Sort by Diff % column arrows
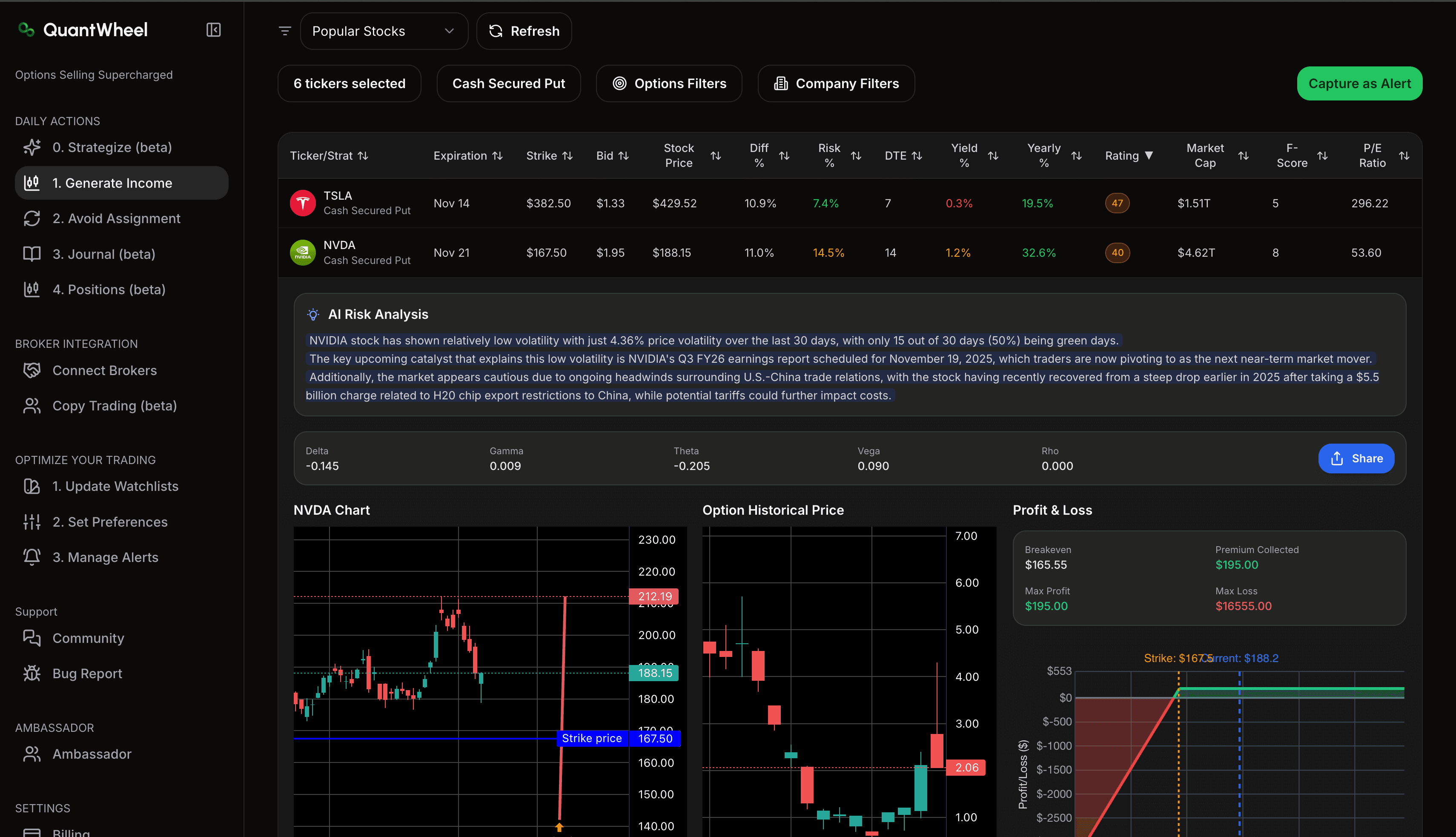Viewport: 1456px width, 837px height. pos(784,156)
